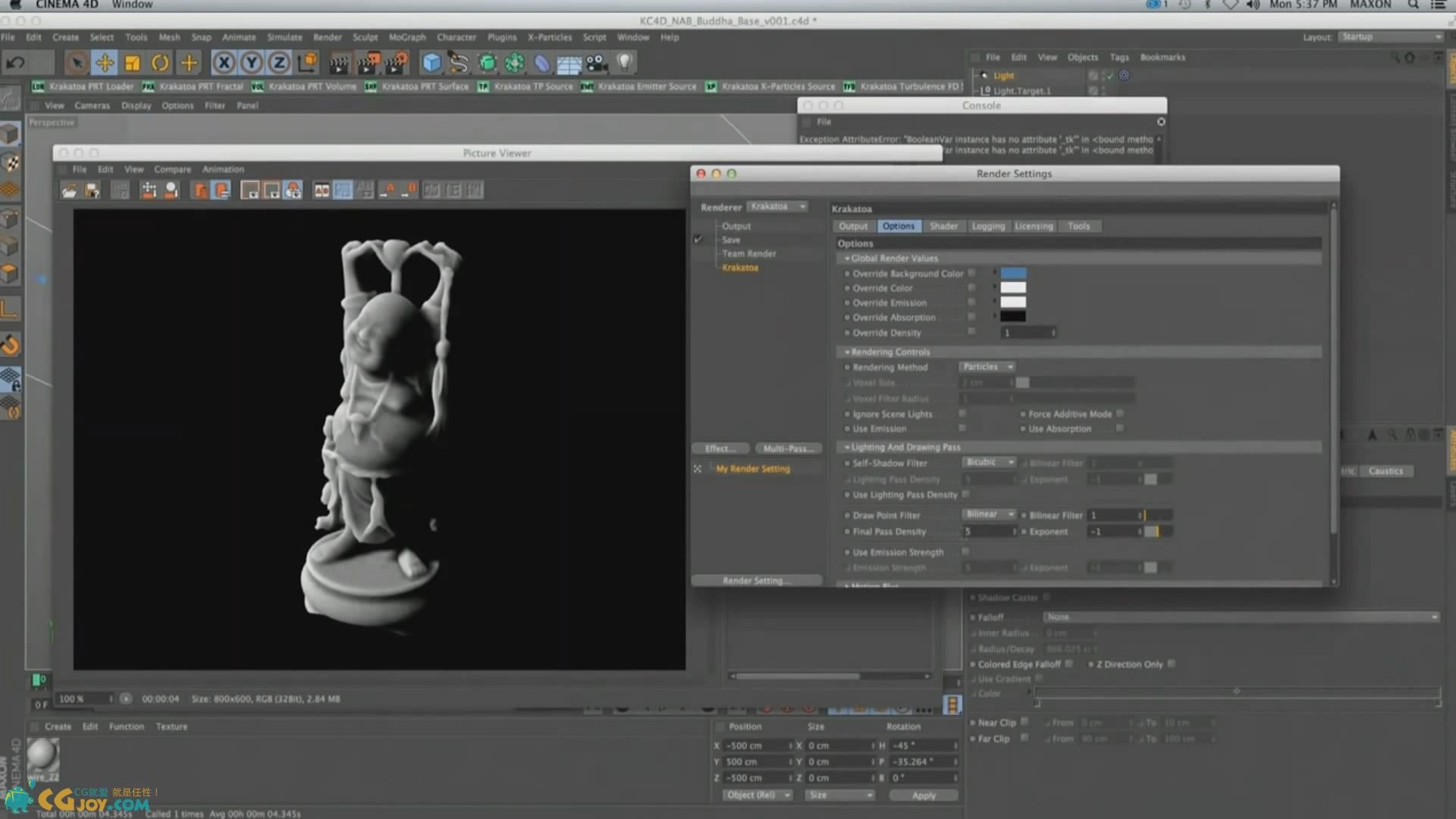Click Open image icon in Picture Viewer

[69, 190]
